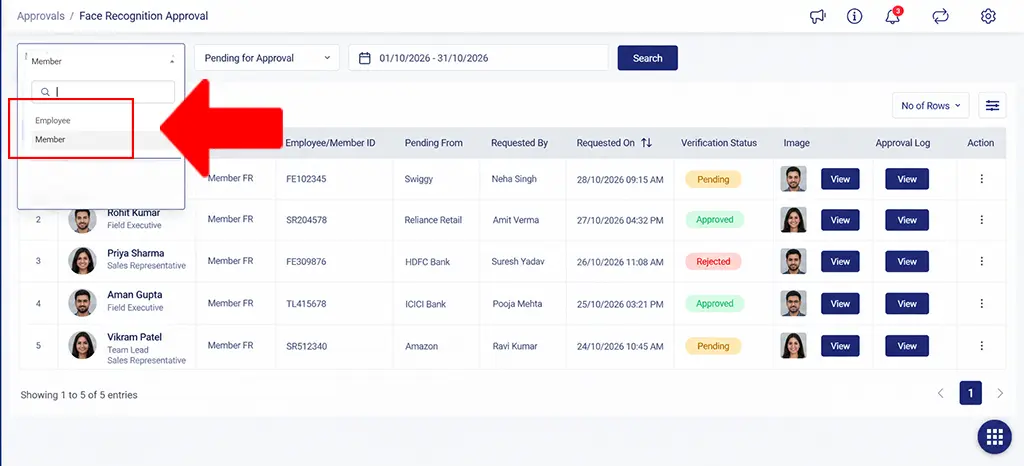This screenshot has width=1024, height=466.
Task: Open action menu for Aman Gupta row
Action: click(x=981, y=303)
